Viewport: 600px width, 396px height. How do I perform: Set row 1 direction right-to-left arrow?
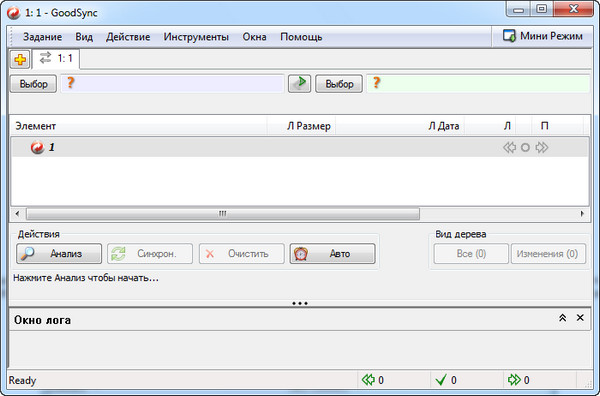509,147
